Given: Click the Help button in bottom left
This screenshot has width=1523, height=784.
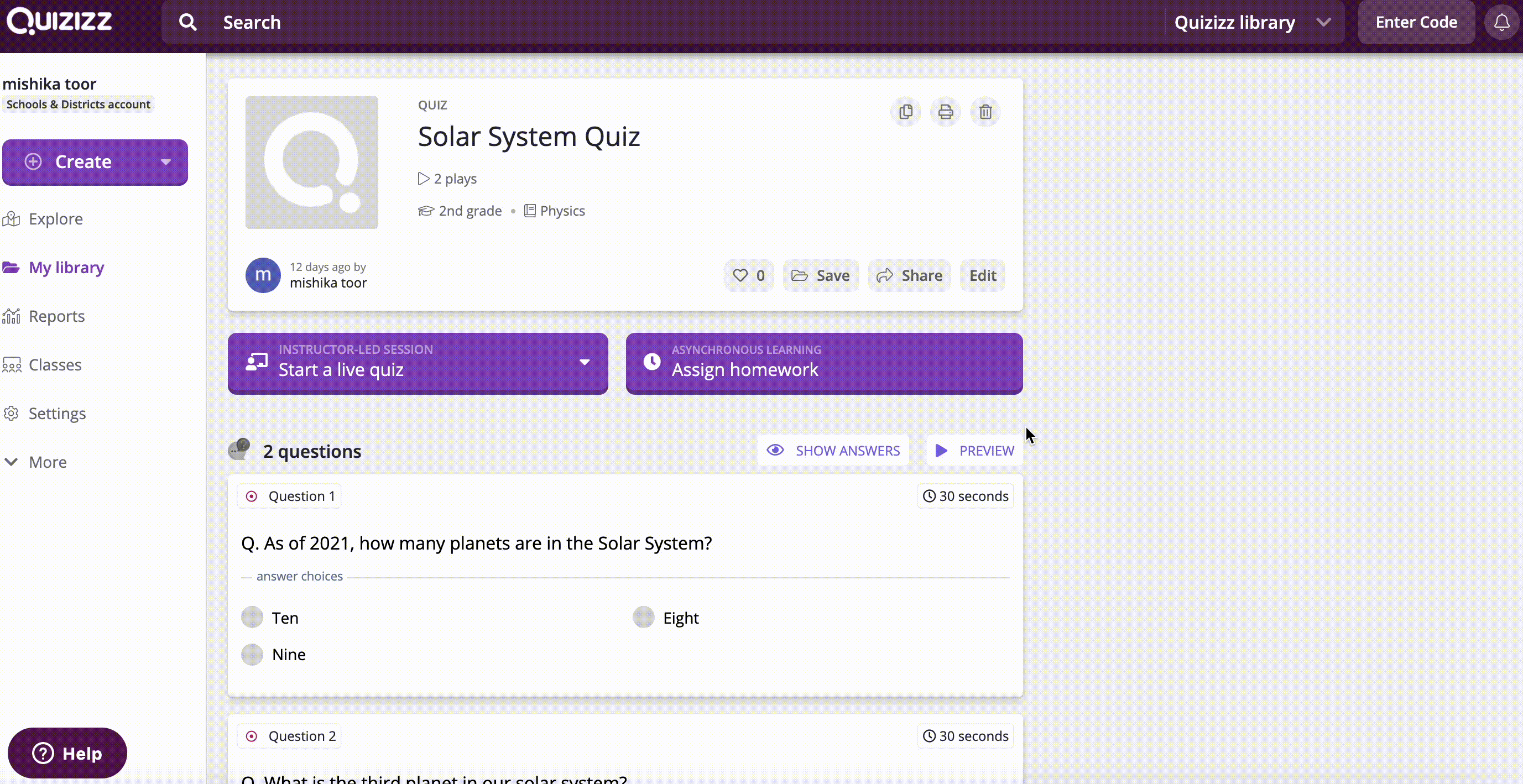Looking at the screenshot, I should point(67,753).
